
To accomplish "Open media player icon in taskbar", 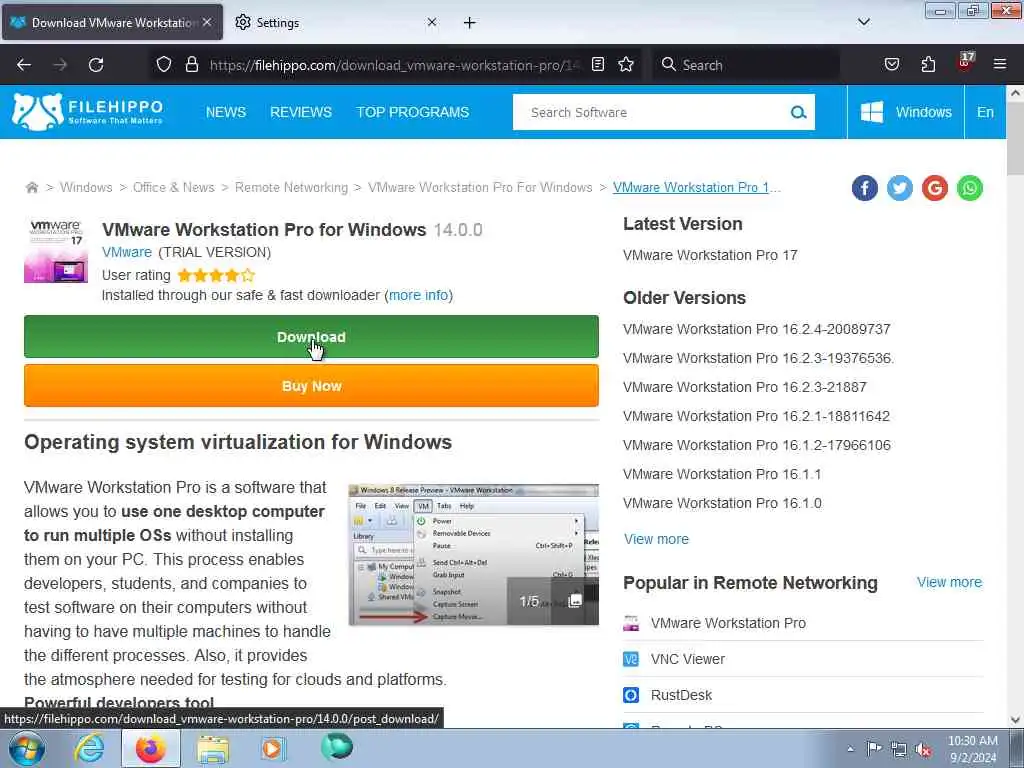I will pos(273,748).
